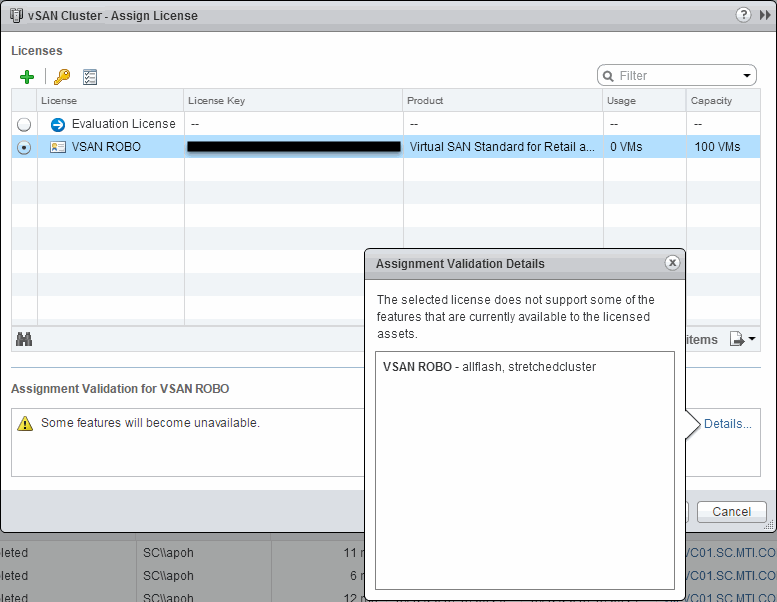This screenshot has width=777, height=602.
Task: Sort by the Product column header
Action: tap(426, 101)
